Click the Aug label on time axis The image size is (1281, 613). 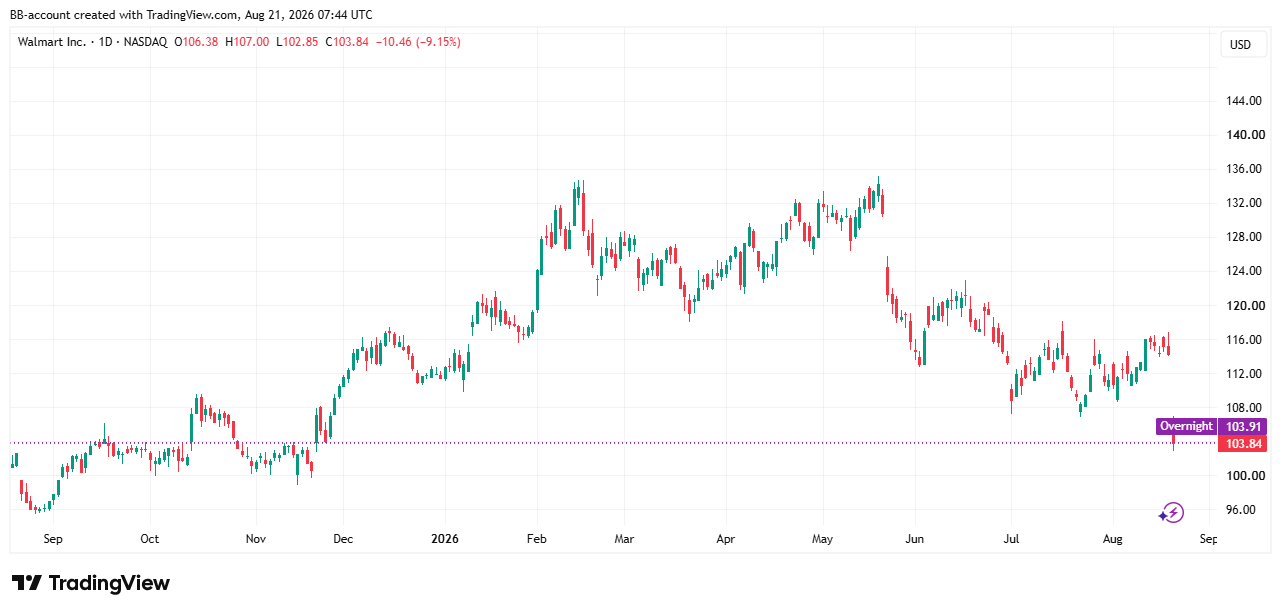(1112, 539)
